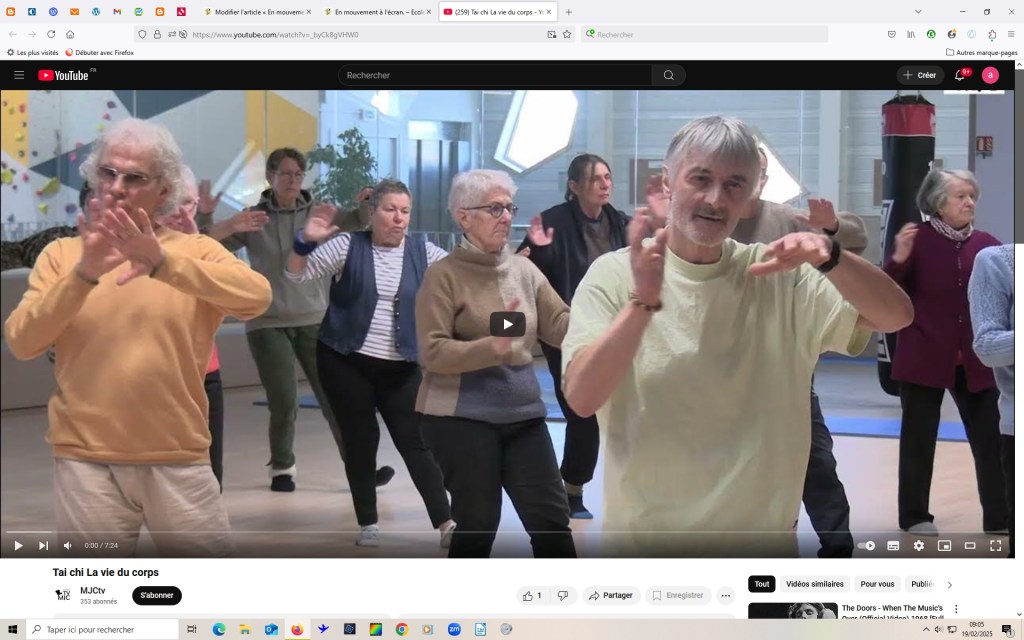Open the YouTube hamburger guide menu

point(19,75)
